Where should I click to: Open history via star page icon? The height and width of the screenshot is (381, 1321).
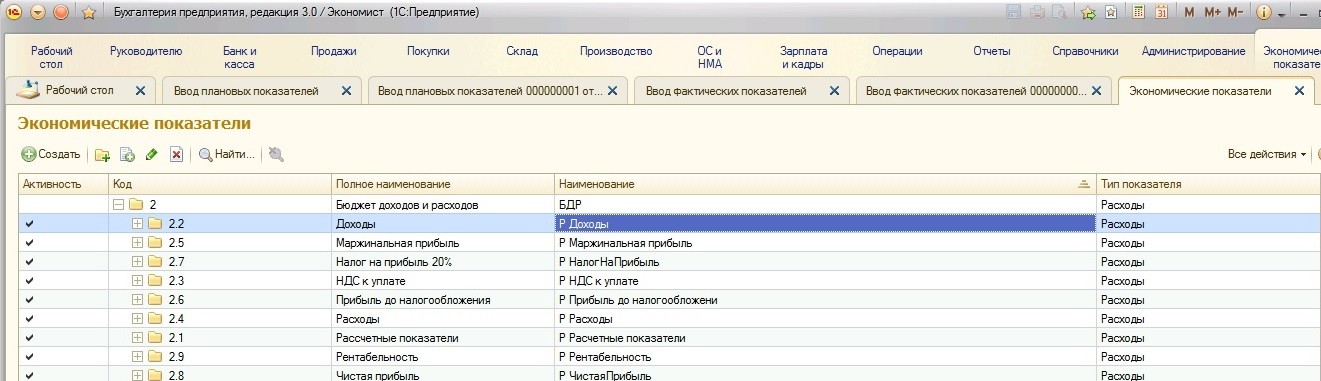point(1111,13)
